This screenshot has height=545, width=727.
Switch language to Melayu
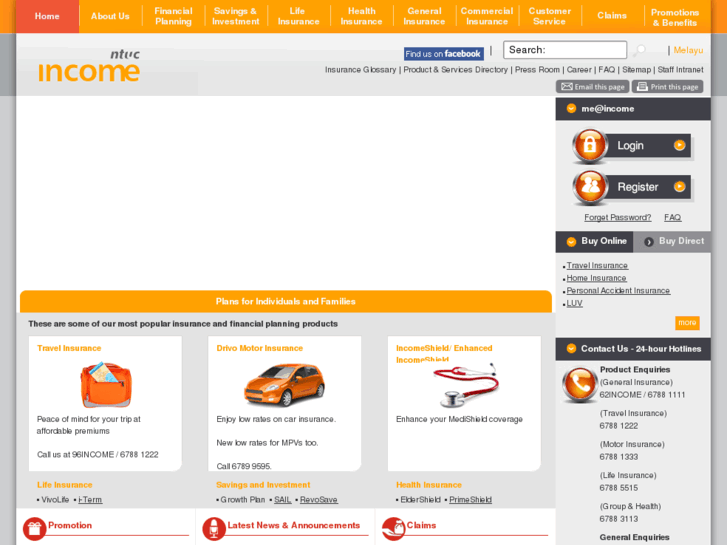pyautogui.click(x=688, y=50)
